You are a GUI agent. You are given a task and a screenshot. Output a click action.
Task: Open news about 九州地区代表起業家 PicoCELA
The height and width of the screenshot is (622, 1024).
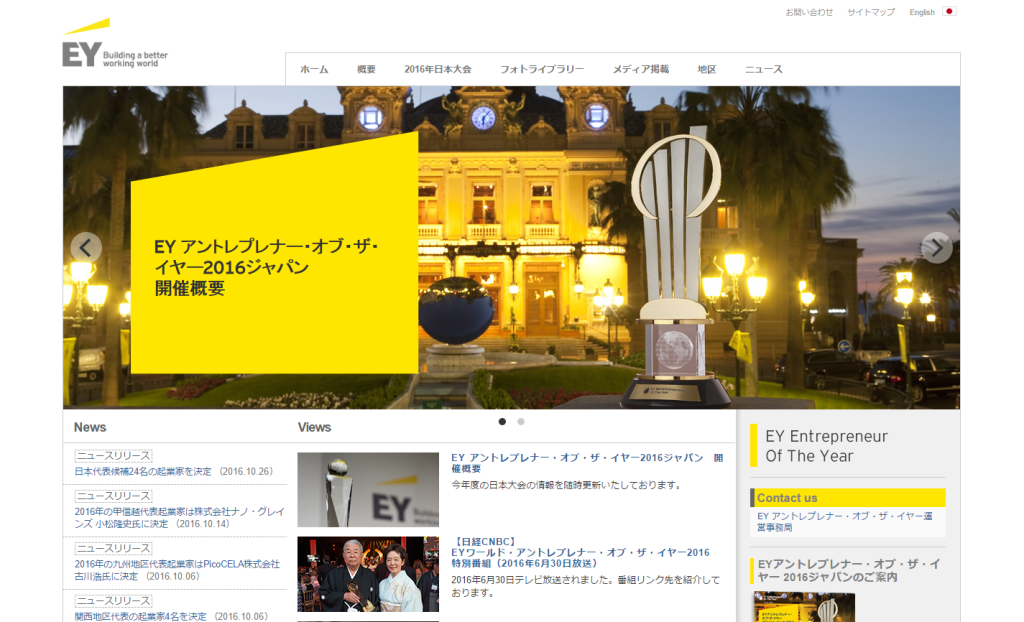coord(177,570)
